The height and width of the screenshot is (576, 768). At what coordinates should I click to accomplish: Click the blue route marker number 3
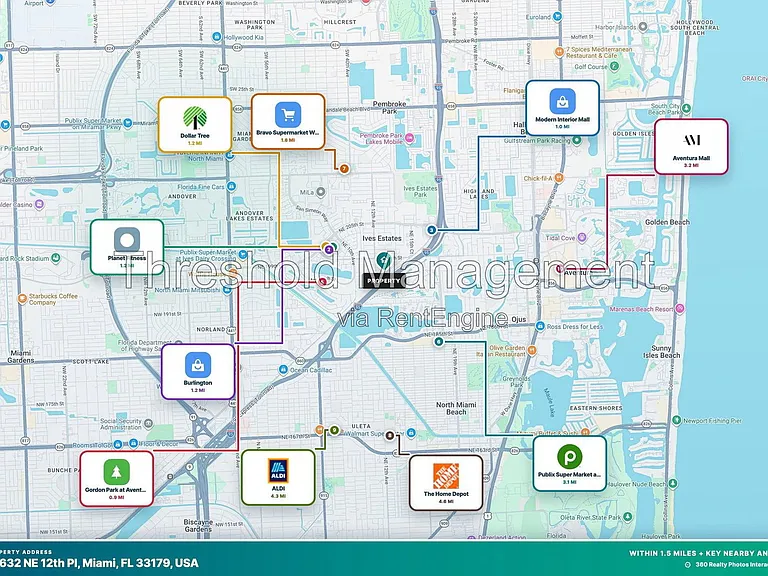(432, 230)
